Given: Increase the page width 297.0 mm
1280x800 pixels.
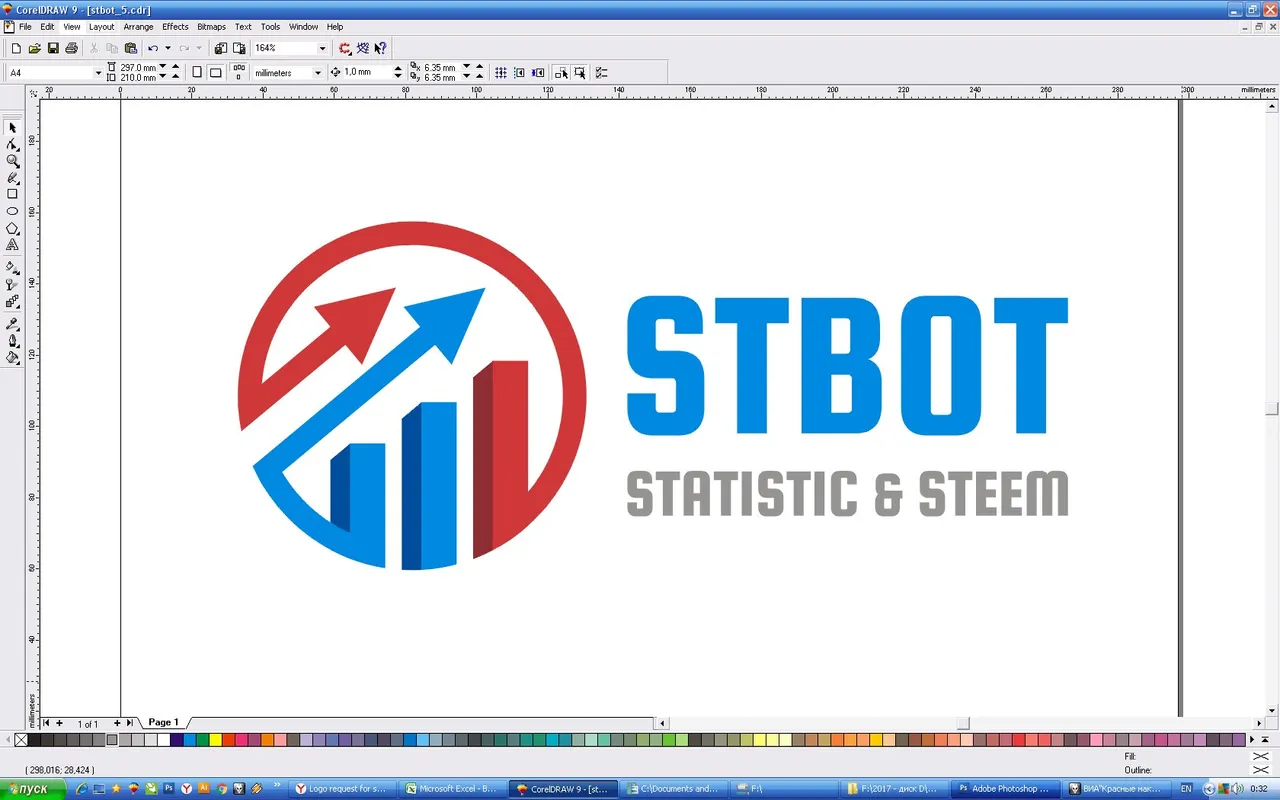Looking at the screenshot, I should [x=176, y=67].
